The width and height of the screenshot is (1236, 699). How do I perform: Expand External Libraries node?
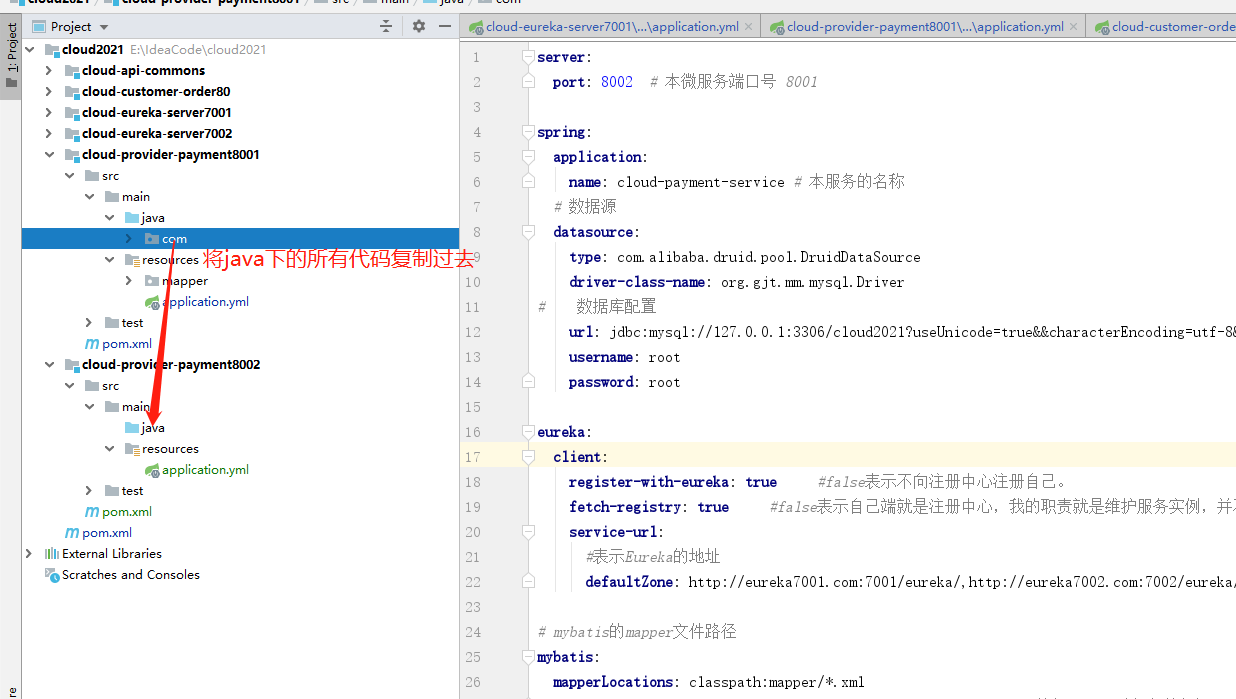(29, 553)
